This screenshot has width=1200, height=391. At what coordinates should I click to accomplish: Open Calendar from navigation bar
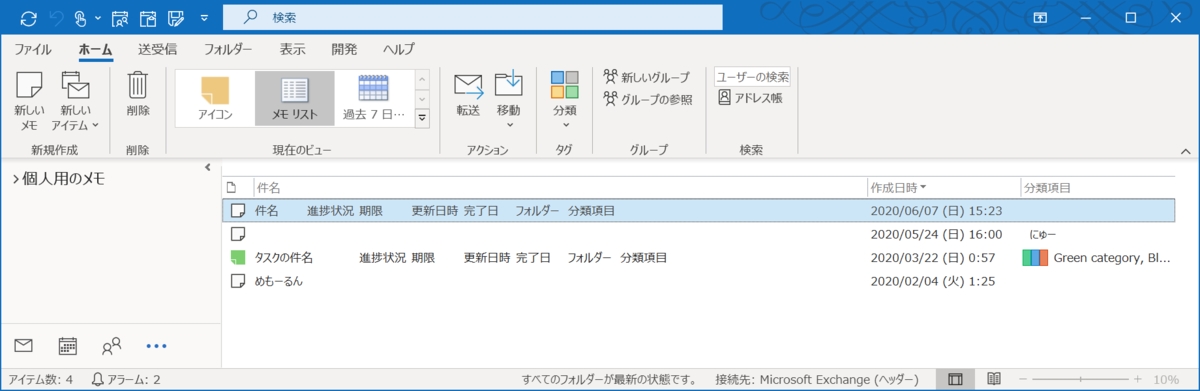[68, 346]
